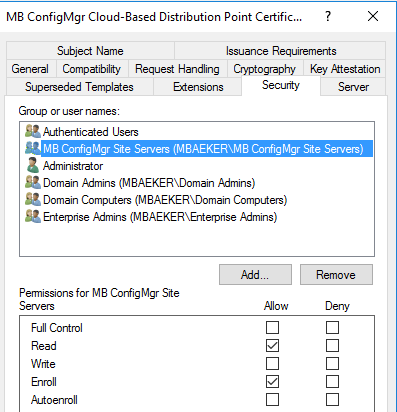Viewport: 397px width, 412px height.
Task: Click the Read permission label
Action: pos(44,346)
